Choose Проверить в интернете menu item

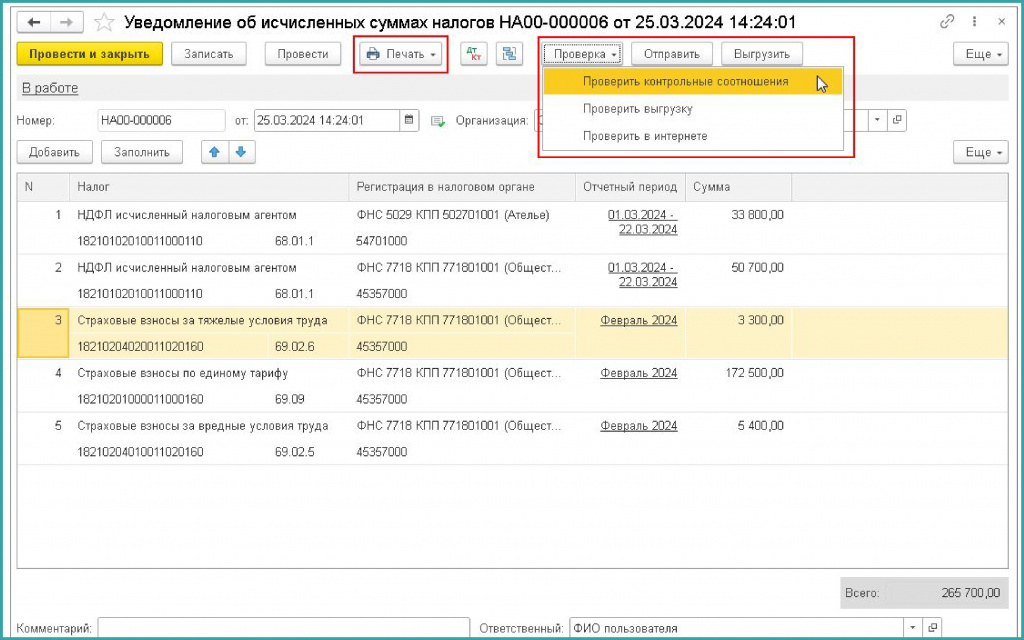click(692, 136)
